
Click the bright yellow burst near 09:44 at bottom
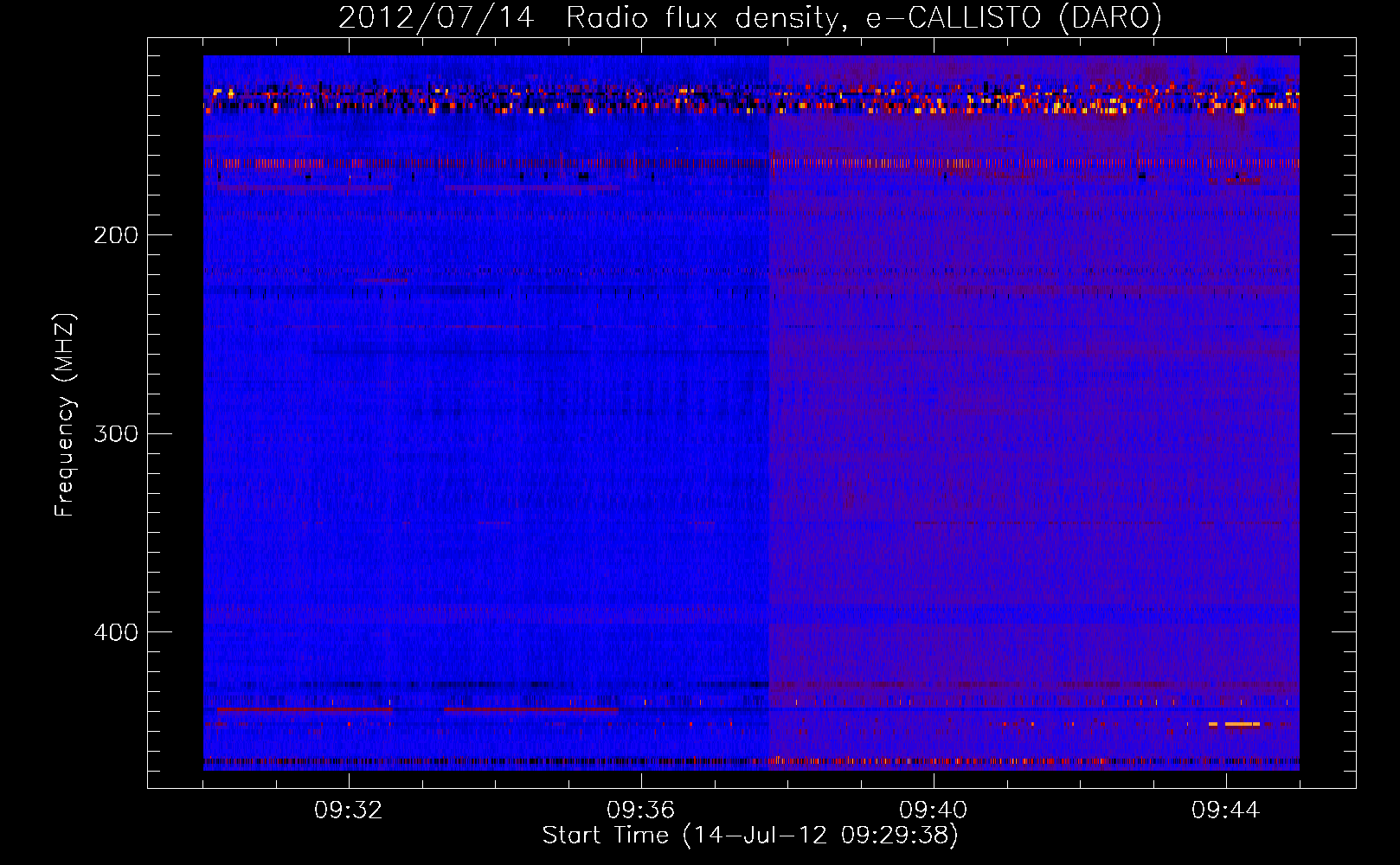(x=1241, y=724)
